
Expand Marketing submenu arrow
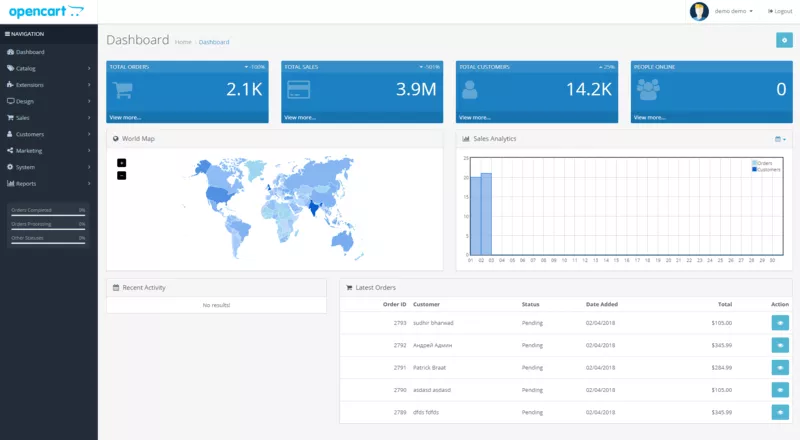coord(89,151)
